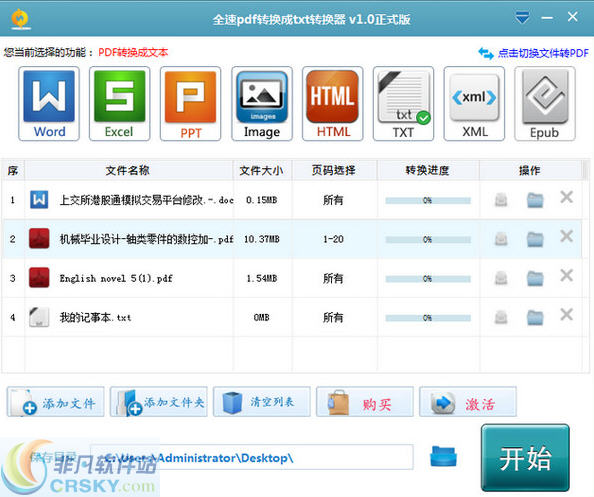Minimize the converter window
The width and height of the screenshot is (594, 497).
coord(547,18)
